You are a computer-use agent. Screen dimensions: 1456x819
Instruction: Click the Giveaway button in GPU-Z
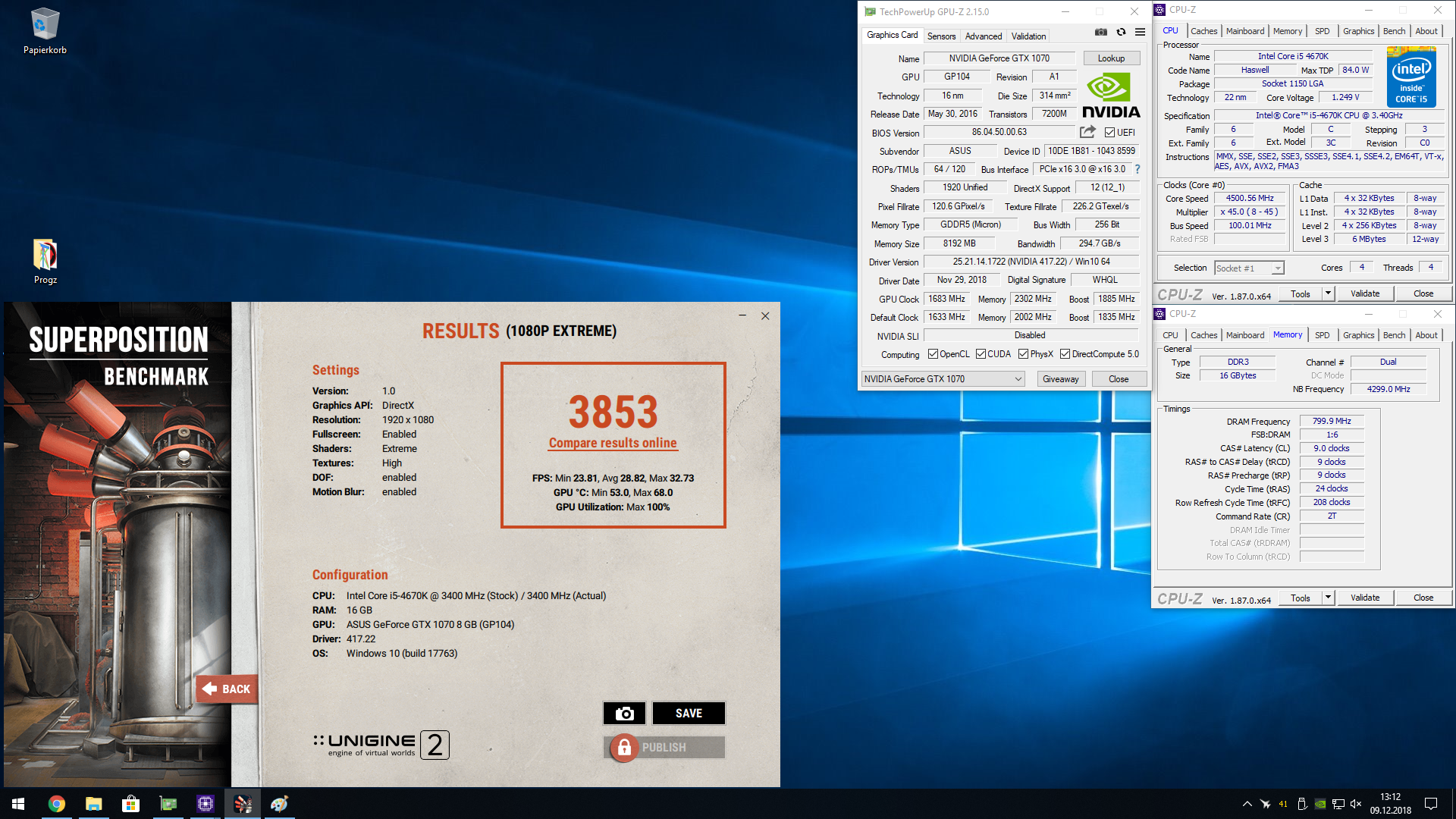1060,379
